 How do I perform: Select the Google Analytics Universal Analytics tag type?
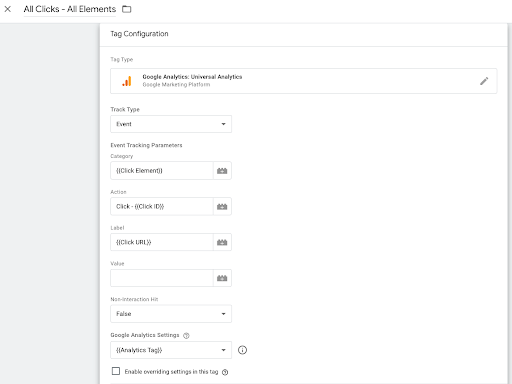click(x=304, y=81)
